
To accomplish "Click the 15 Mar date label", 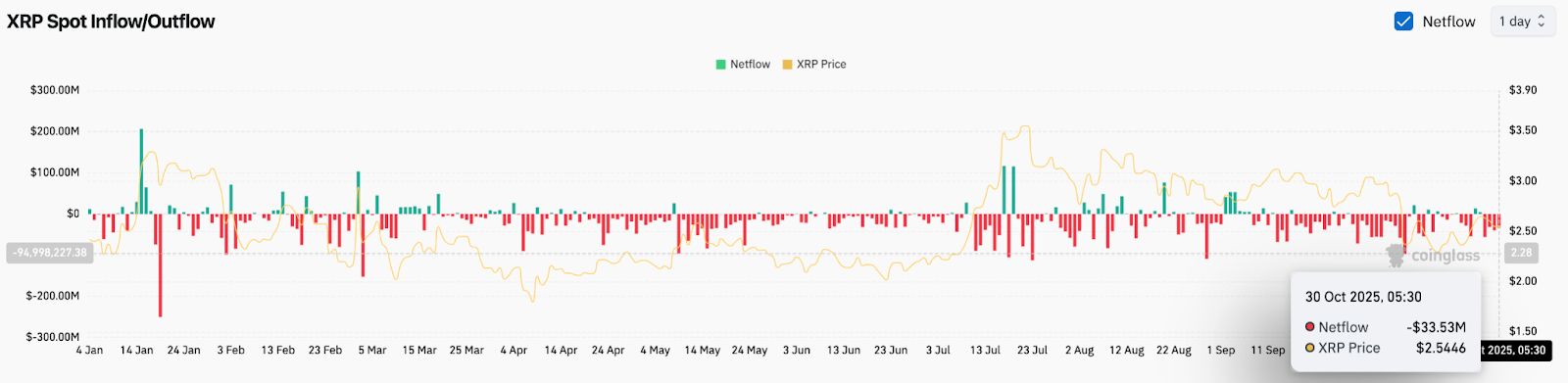I will (419, 350).
